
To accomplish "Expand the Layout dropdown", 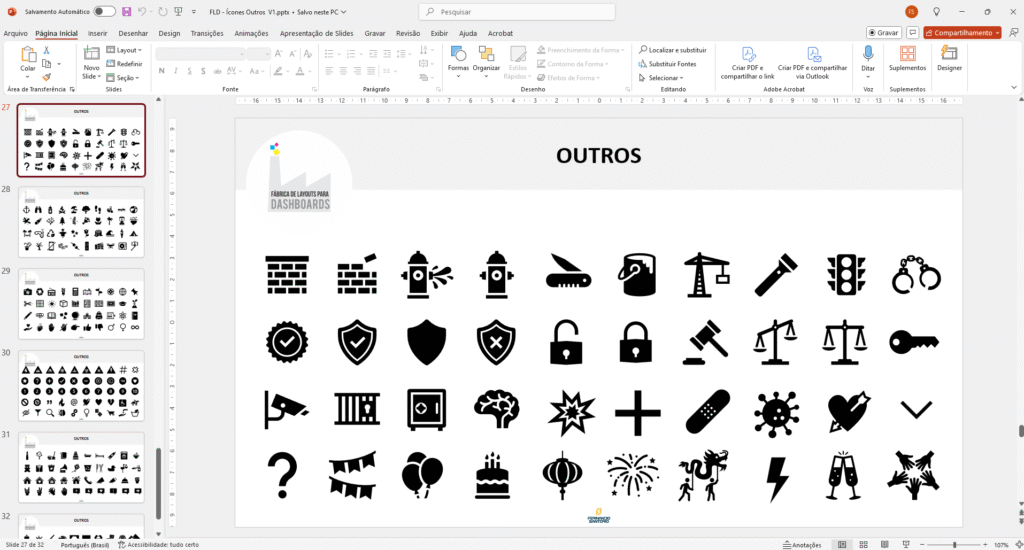I will (x=128, y=49).
